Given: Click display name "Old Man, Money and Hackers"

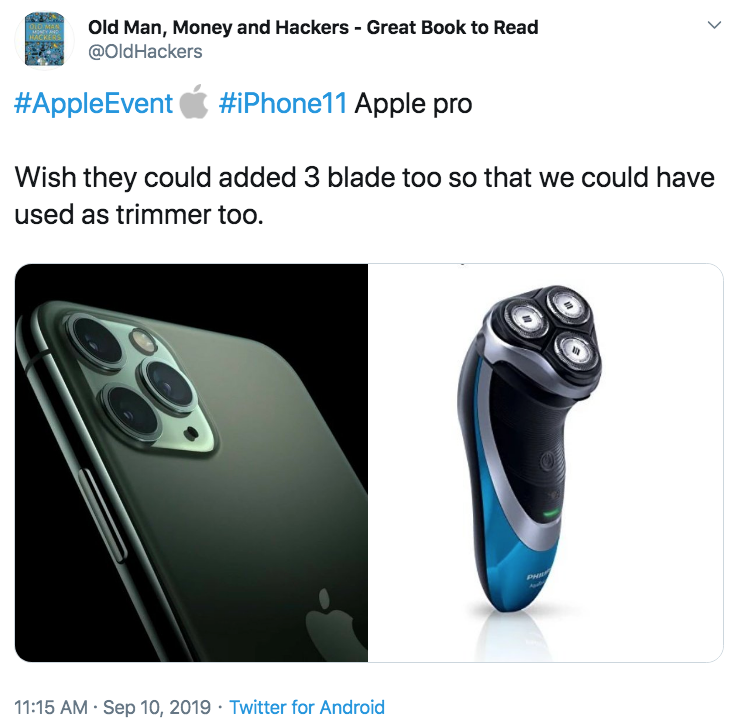Looking at the screenshot, I should 218,28.
